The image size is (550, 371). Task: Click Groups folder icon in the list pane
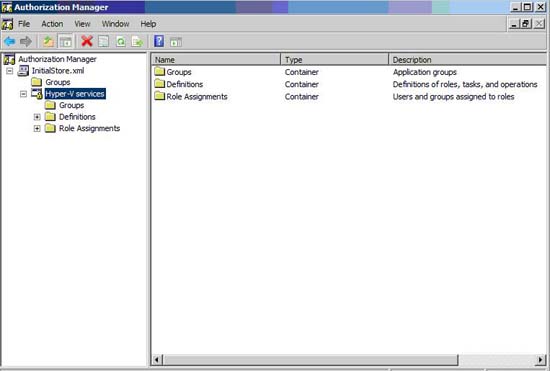160,72
